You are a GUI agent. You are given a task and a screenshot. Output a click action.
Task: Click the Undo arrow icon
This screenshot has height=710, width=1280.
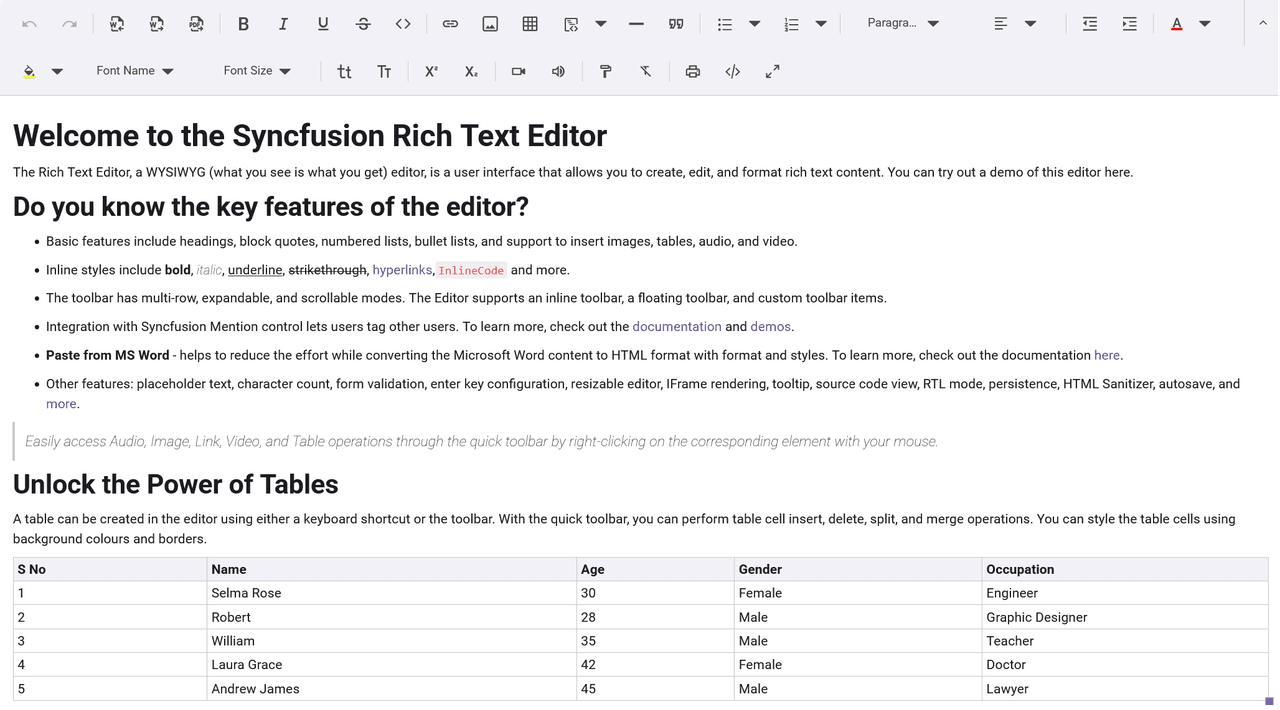(29, 23)
